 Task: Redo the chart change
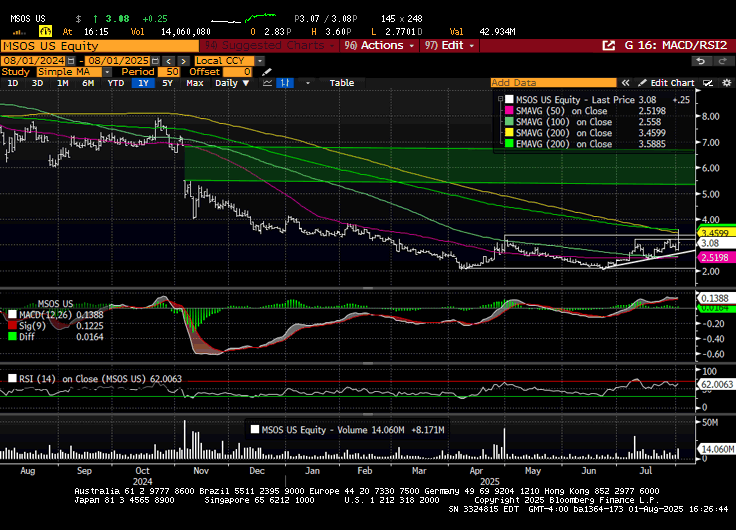coord(723,61)
